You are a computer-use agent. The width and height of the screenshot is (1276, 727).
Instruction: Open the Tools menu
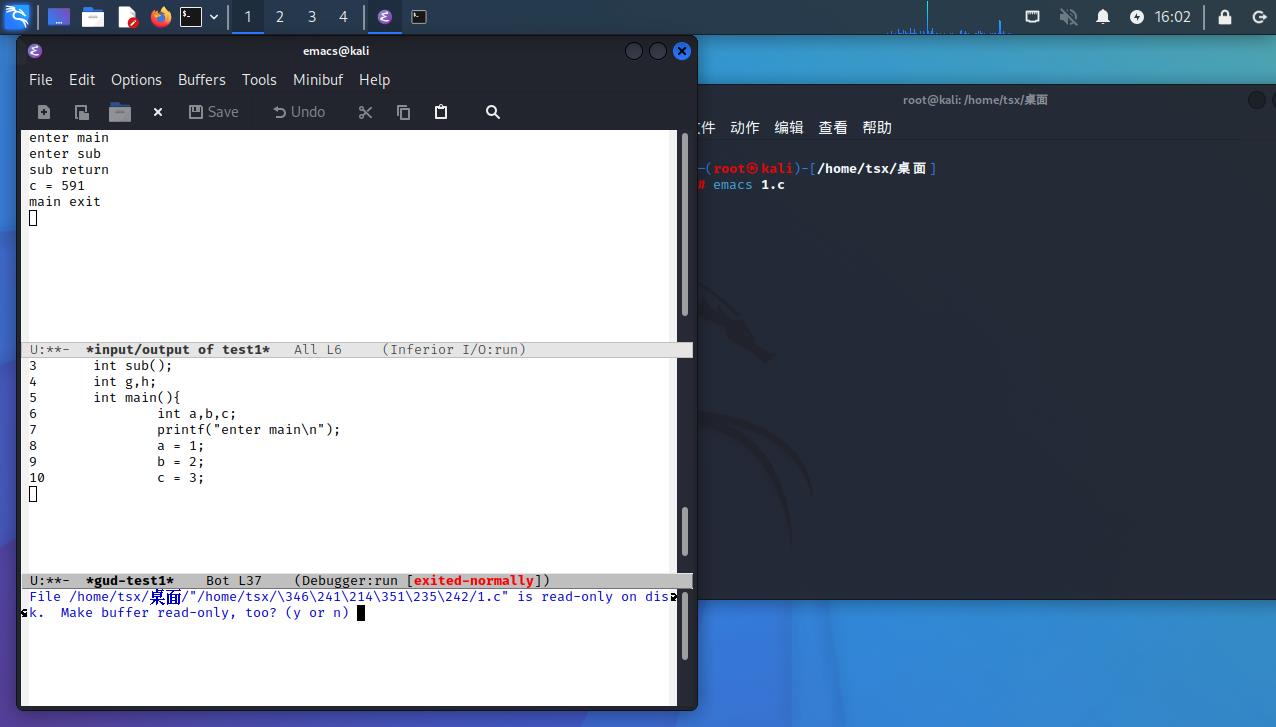[x=259, y=80]
